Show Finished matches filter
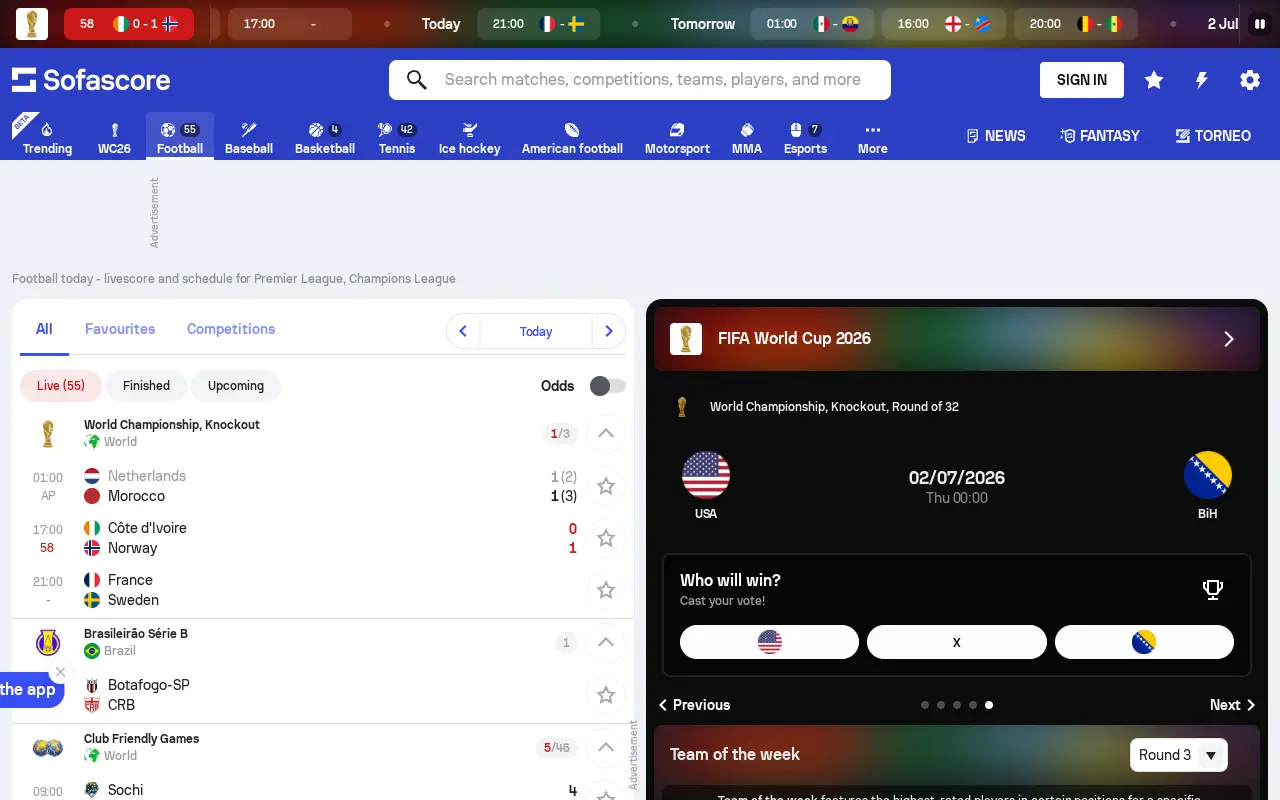 [146, 385]
